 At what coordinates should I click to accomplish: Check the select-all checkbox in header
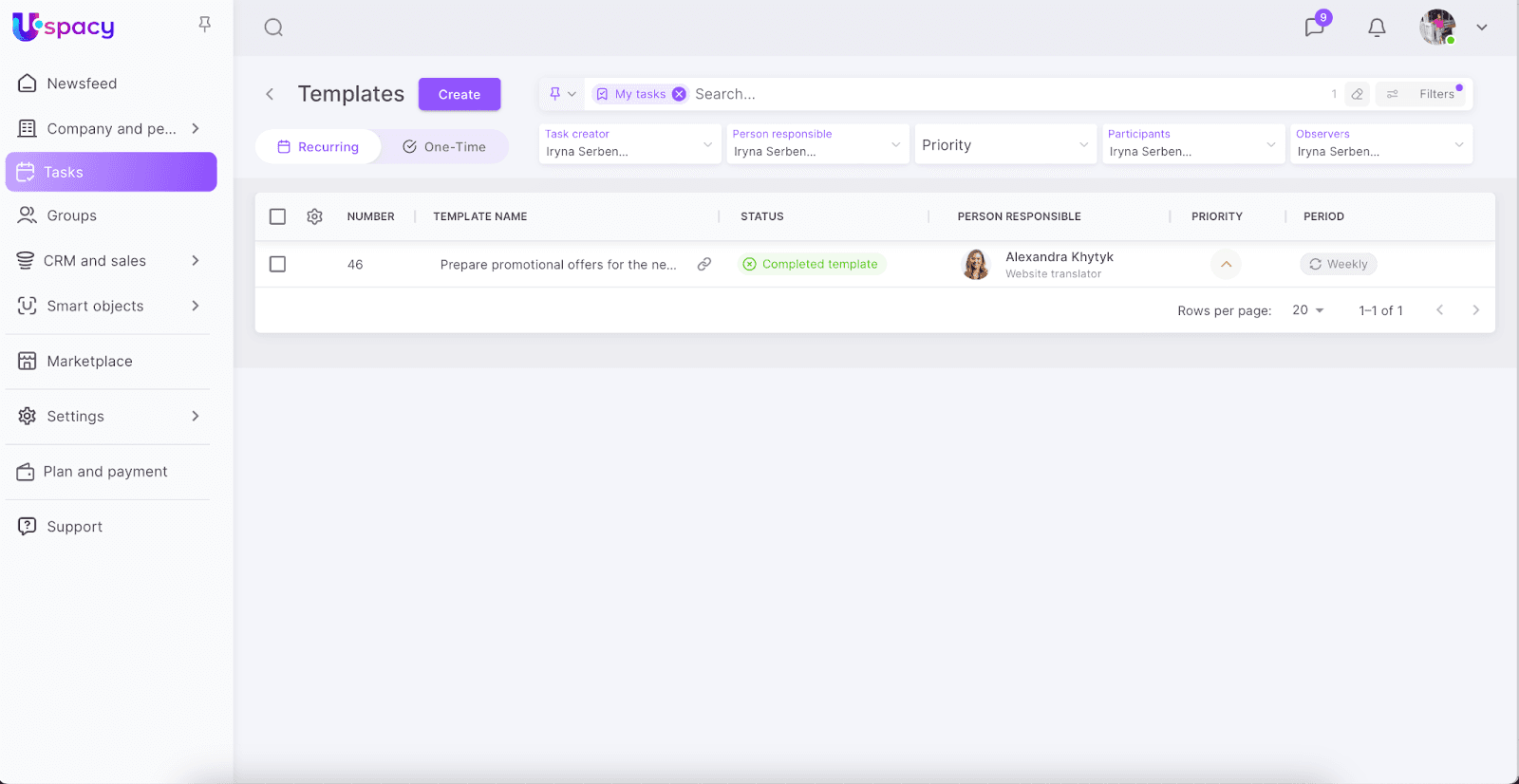pyautogui.click(x=277, y=216)
